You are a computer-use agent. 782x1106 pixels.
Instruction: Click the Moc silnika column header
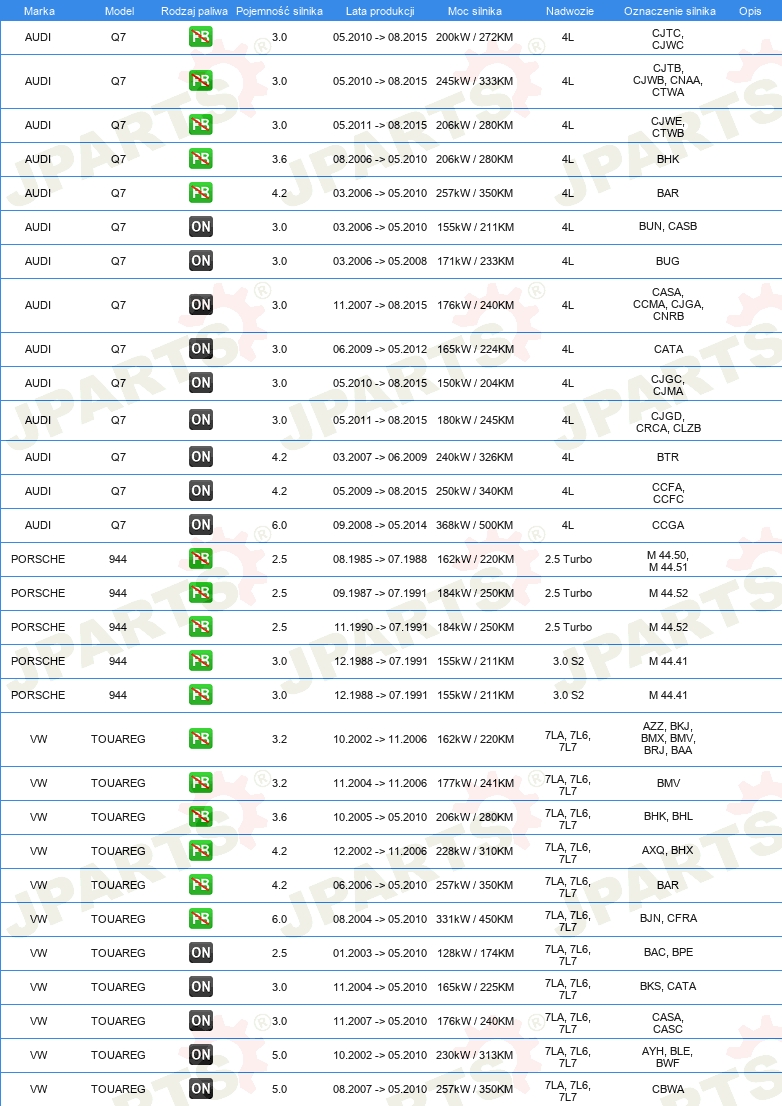[475, 11]
